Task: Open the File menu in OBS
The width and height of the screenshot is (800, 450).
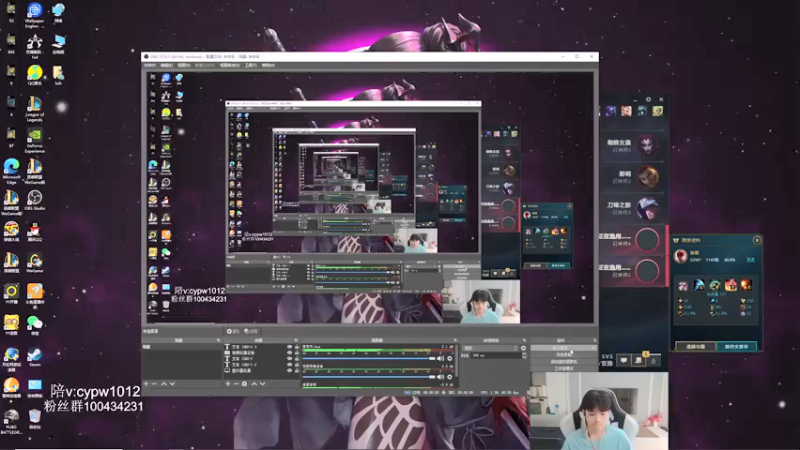Action: 150,65
